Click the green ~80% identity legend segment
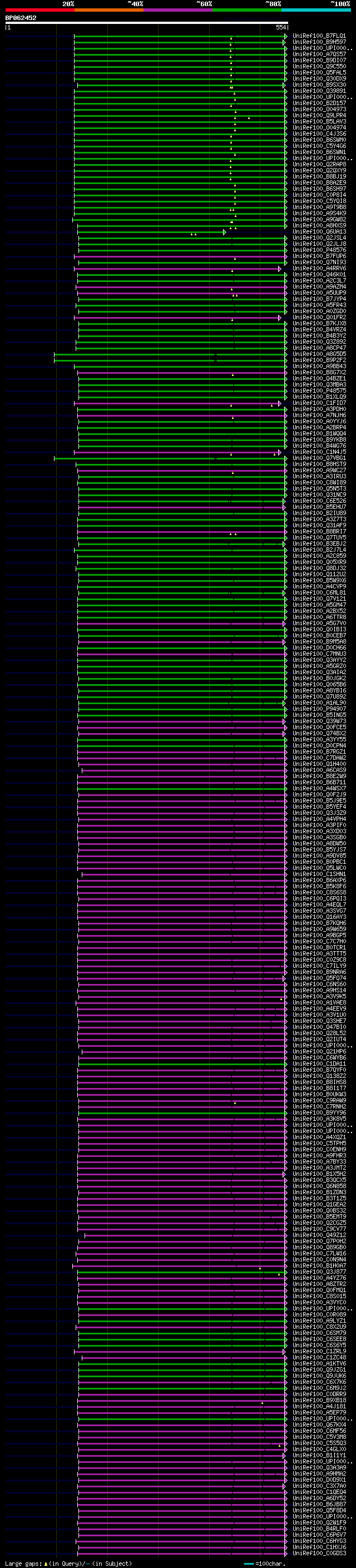Viewport: 356px width, 1568px height. click(247, 10)
